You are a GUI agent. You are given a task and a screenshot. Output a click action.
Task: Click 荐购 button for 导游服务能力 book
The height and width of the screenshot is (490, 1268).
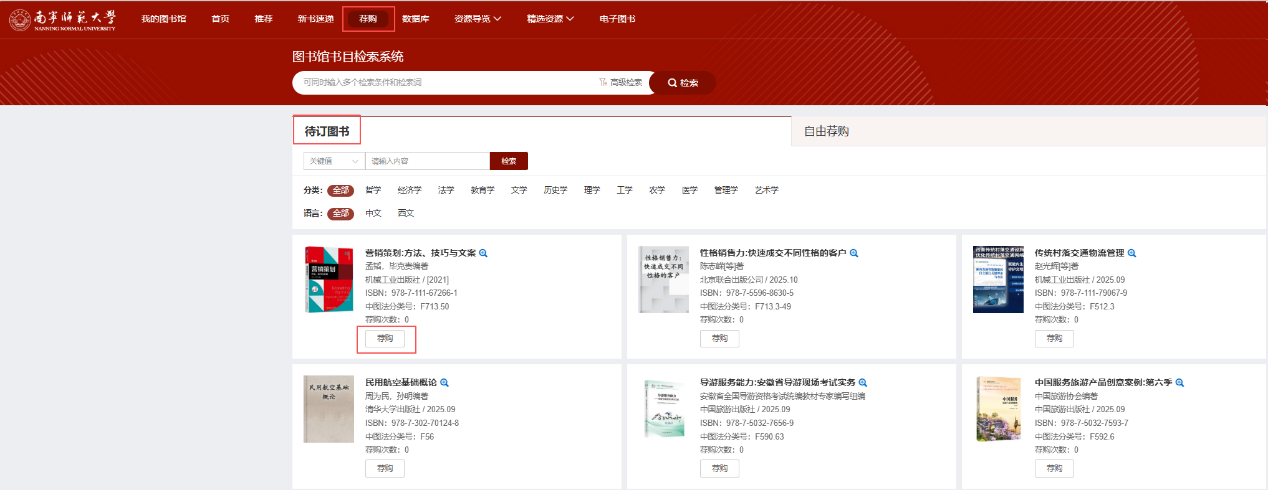pos(719,468)
